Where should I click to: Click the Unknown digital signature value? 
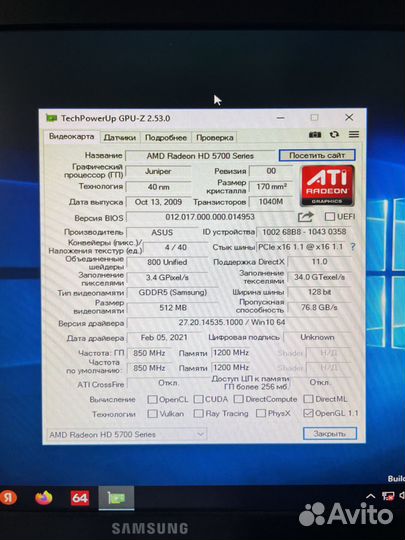coord(318,337)
